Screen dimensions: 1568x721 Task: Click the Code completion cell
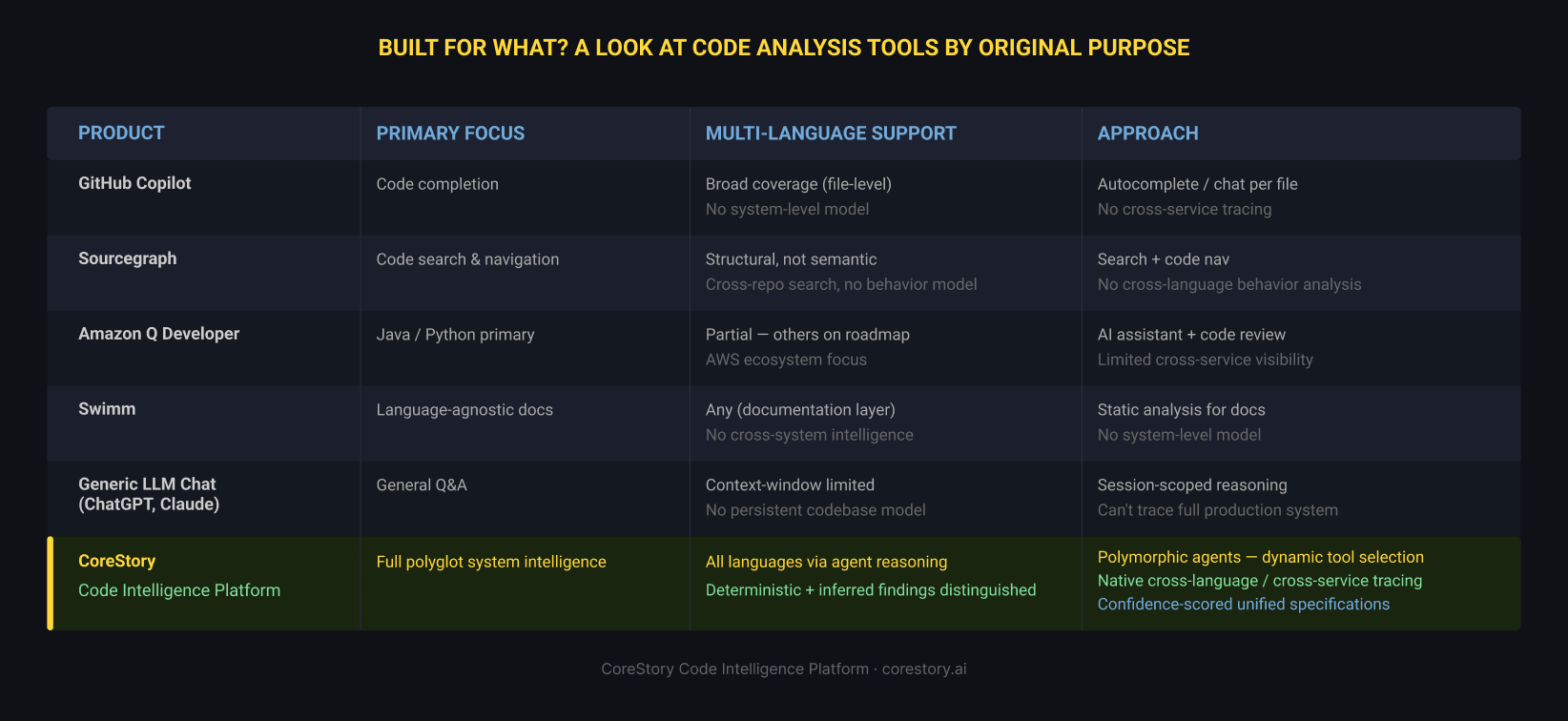point(438,184)
